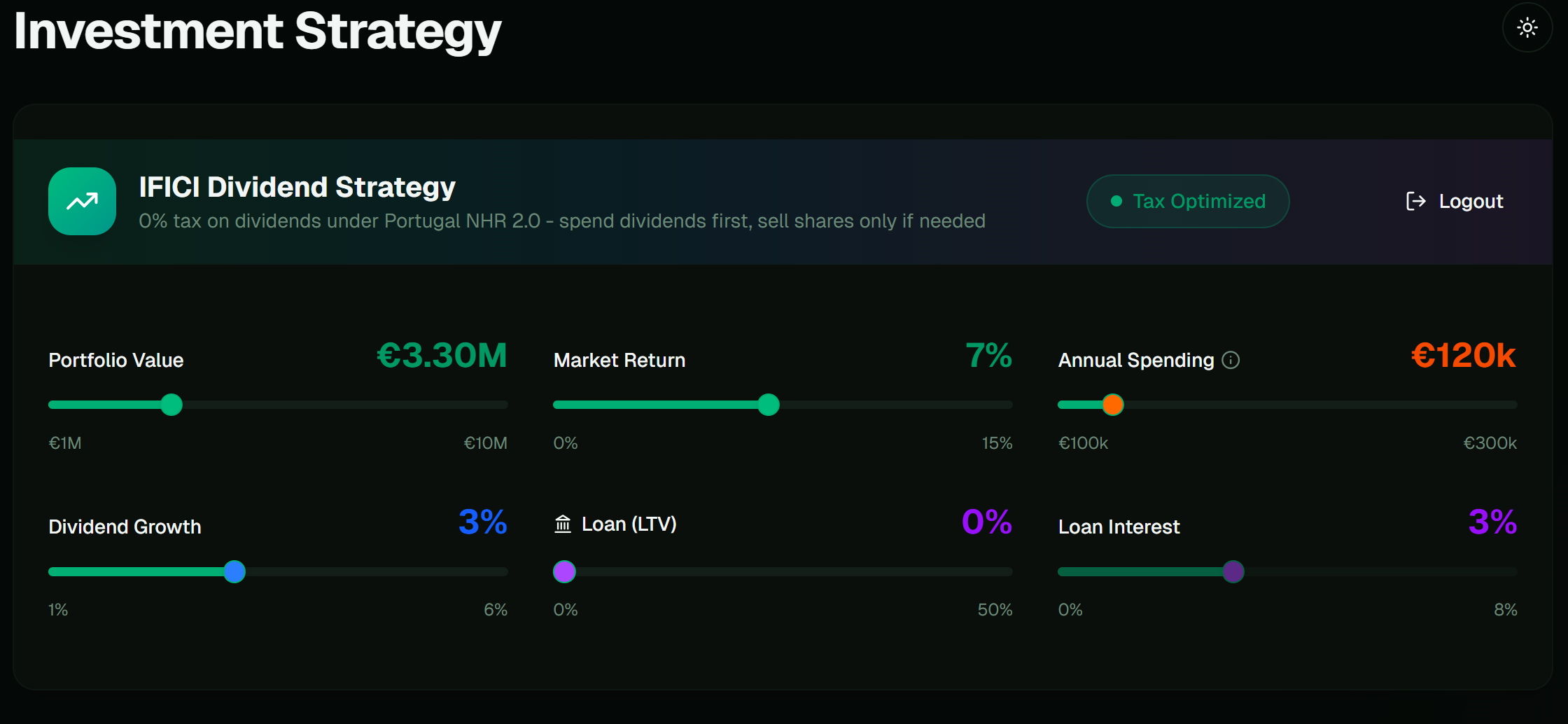Click the IFICI Dividend Strategy title
Image resolution: width=1568 pixels, height=724 pixels.
pyautogui.click(x=297, y=186)
